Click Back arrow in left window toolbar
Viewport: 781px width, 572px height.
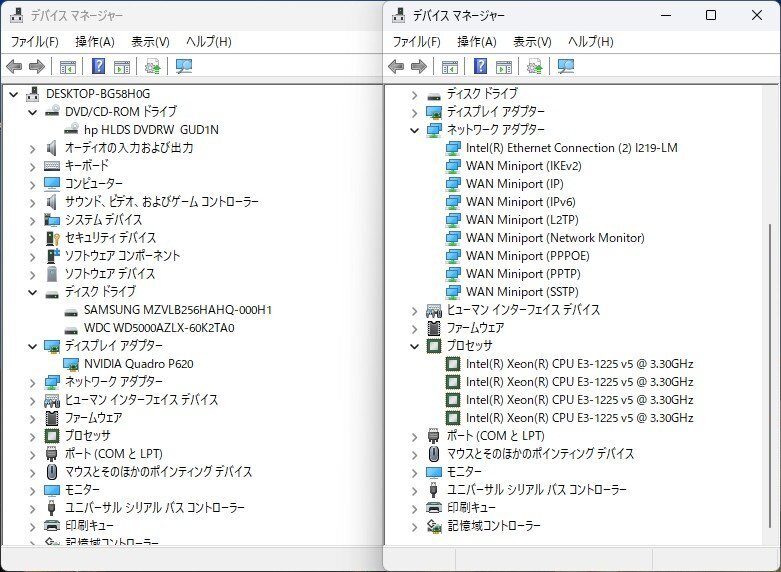click(x=14, y=66)
